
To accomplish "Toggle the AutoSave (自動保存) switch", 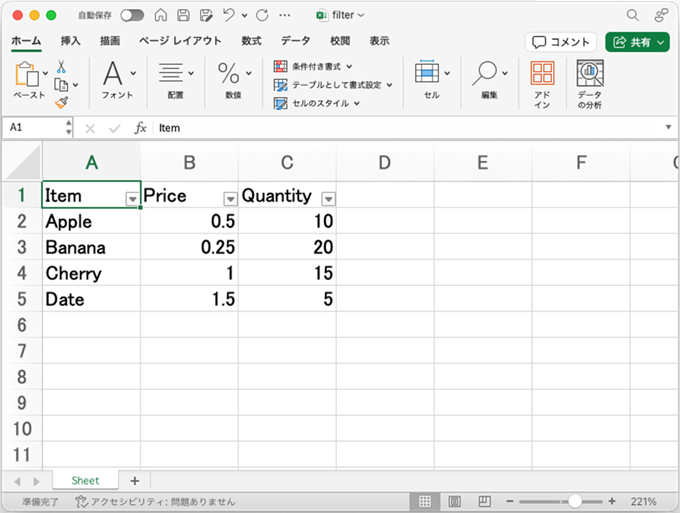I will click(x=132, y=16).
